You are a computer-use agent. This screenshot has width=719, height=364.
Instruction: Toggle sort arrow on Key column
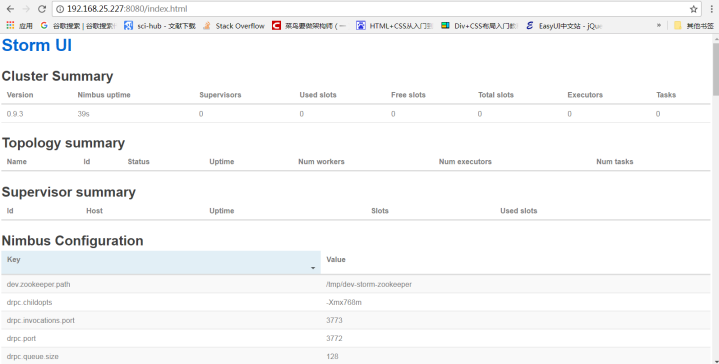(313, 268)
